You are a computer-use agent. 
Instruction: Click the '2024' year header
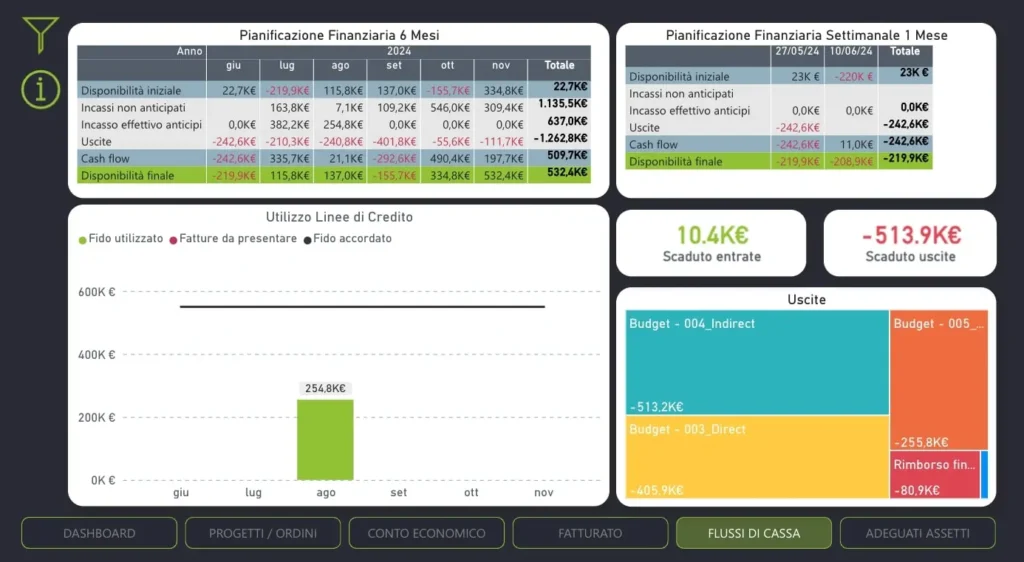(399, 51)
